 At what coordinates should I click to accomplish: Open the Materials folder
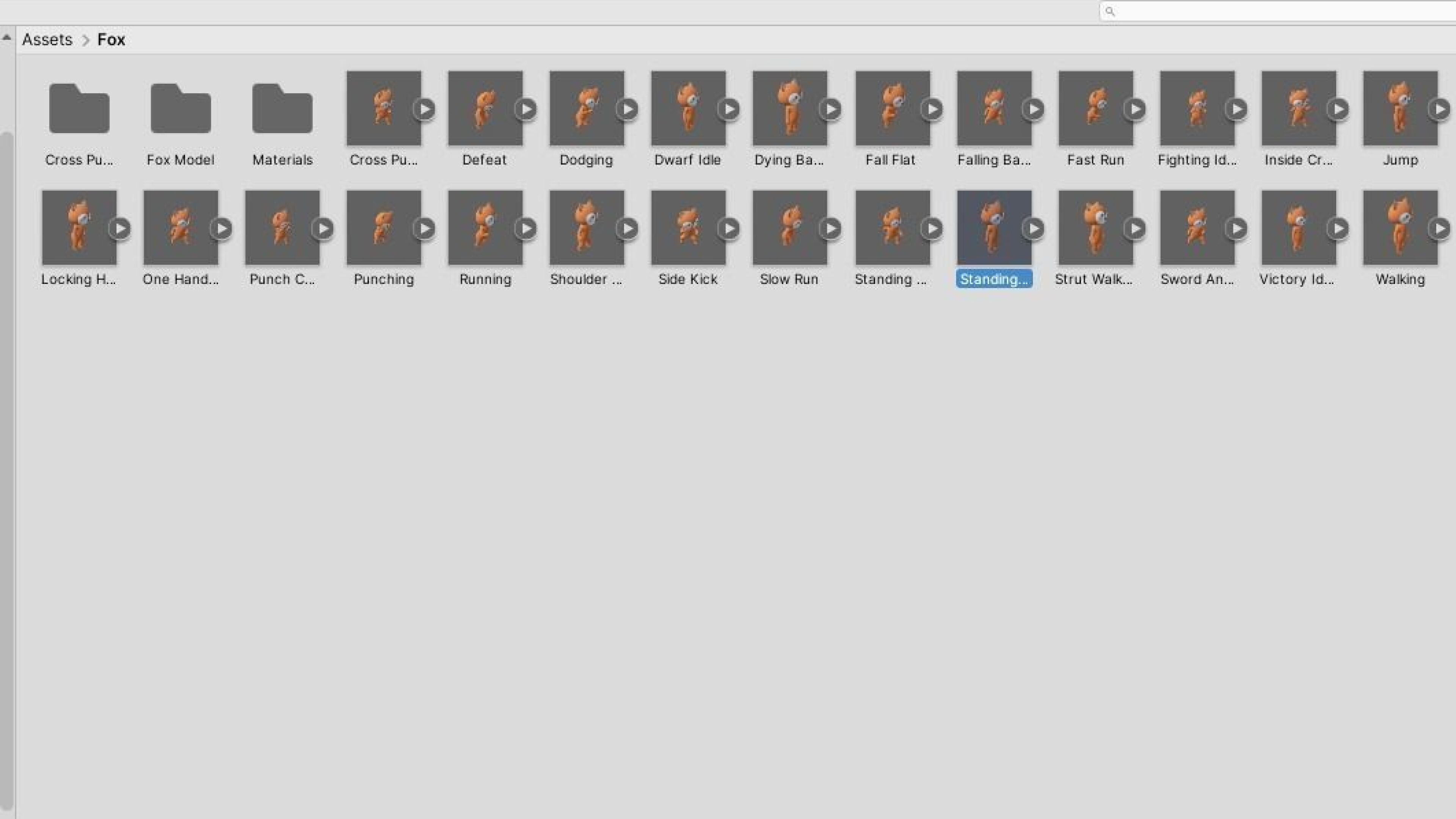point(282,108)
